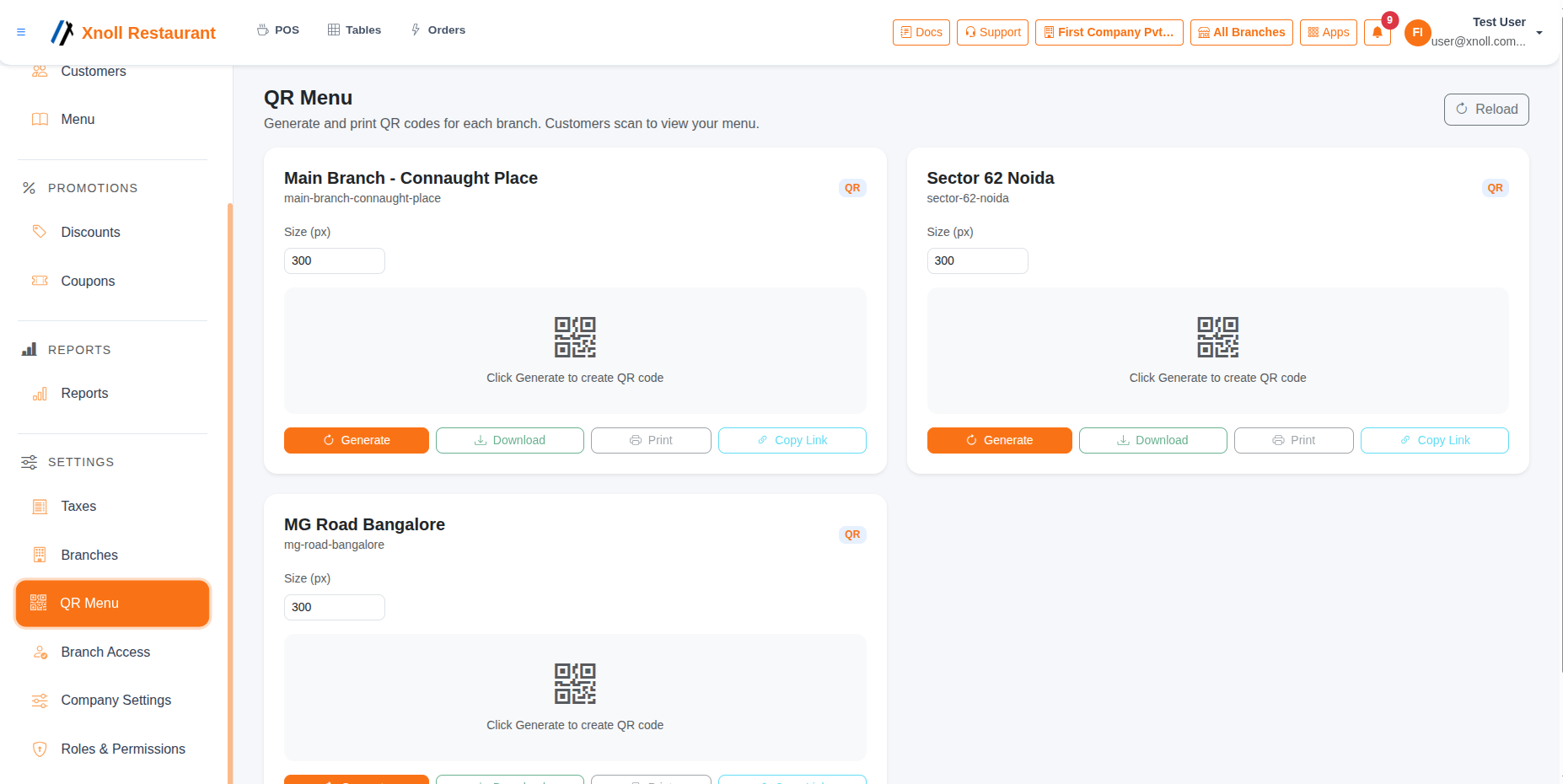Copy Link for Main Branch - Connaught Place
The image size is (1563, 784).
[x=792, y=440]
